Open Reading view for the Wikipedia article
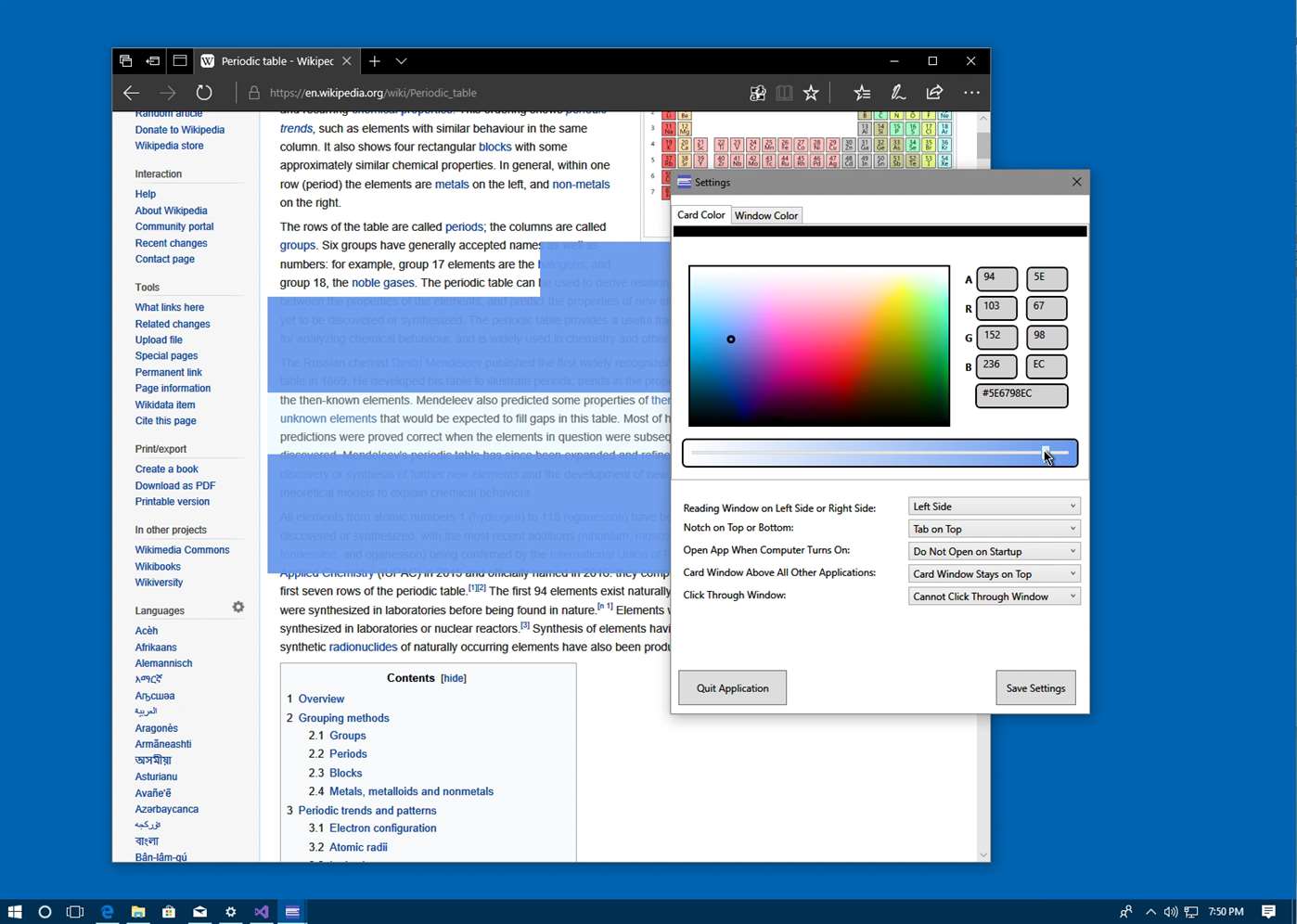Viewport: 1297px width, 924px height. coord(783,92)
